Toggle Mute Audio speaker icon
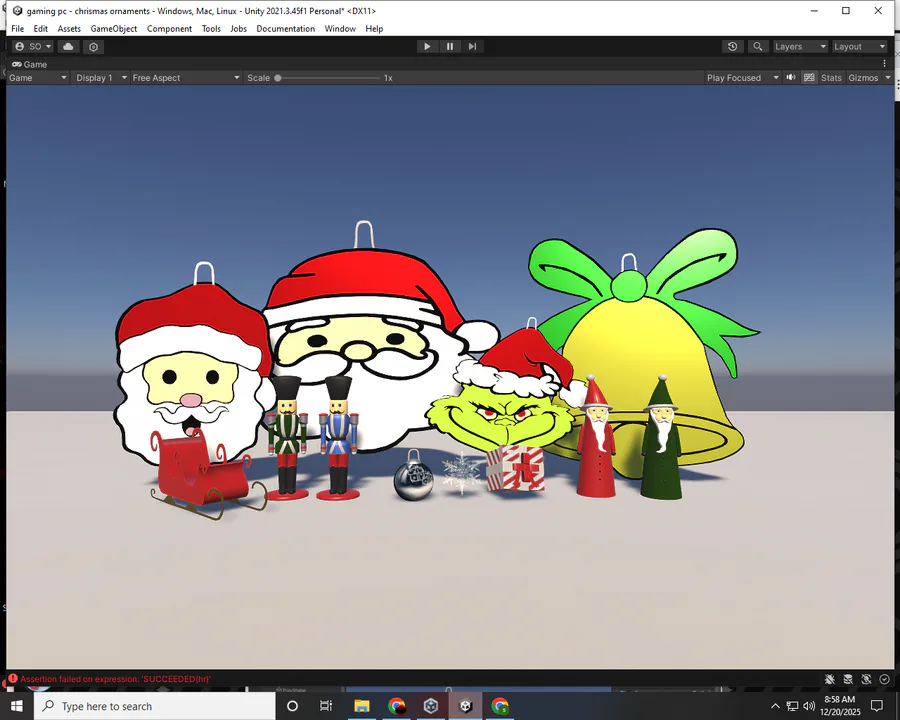Viewport: 900px width, 720px height. point(791,78)
